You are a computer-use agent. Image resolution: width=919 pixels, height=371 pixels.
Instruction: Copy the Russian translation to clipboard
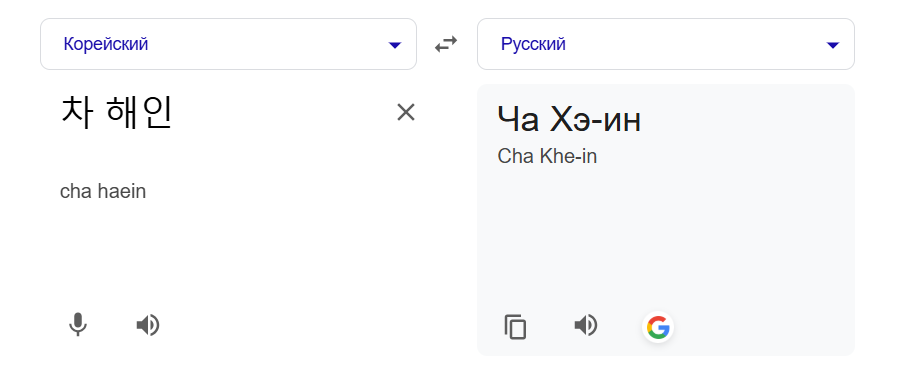point(515,326)
